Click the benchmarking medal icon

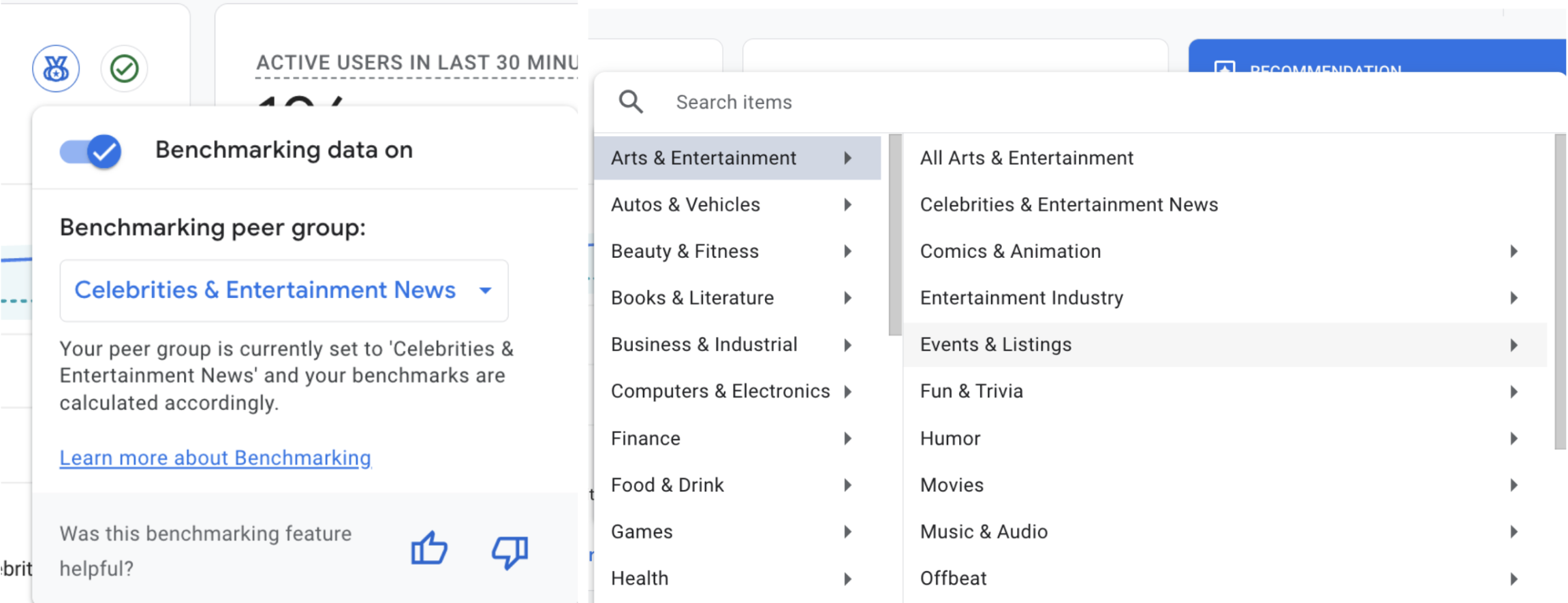click(56, 69)
